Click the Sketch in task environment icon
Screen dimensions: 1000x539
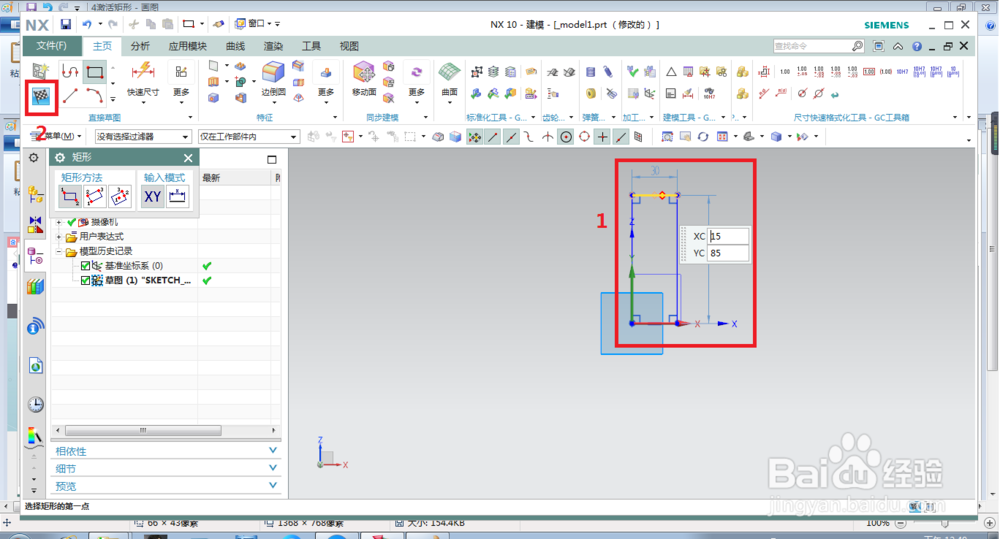coord(41,71)
